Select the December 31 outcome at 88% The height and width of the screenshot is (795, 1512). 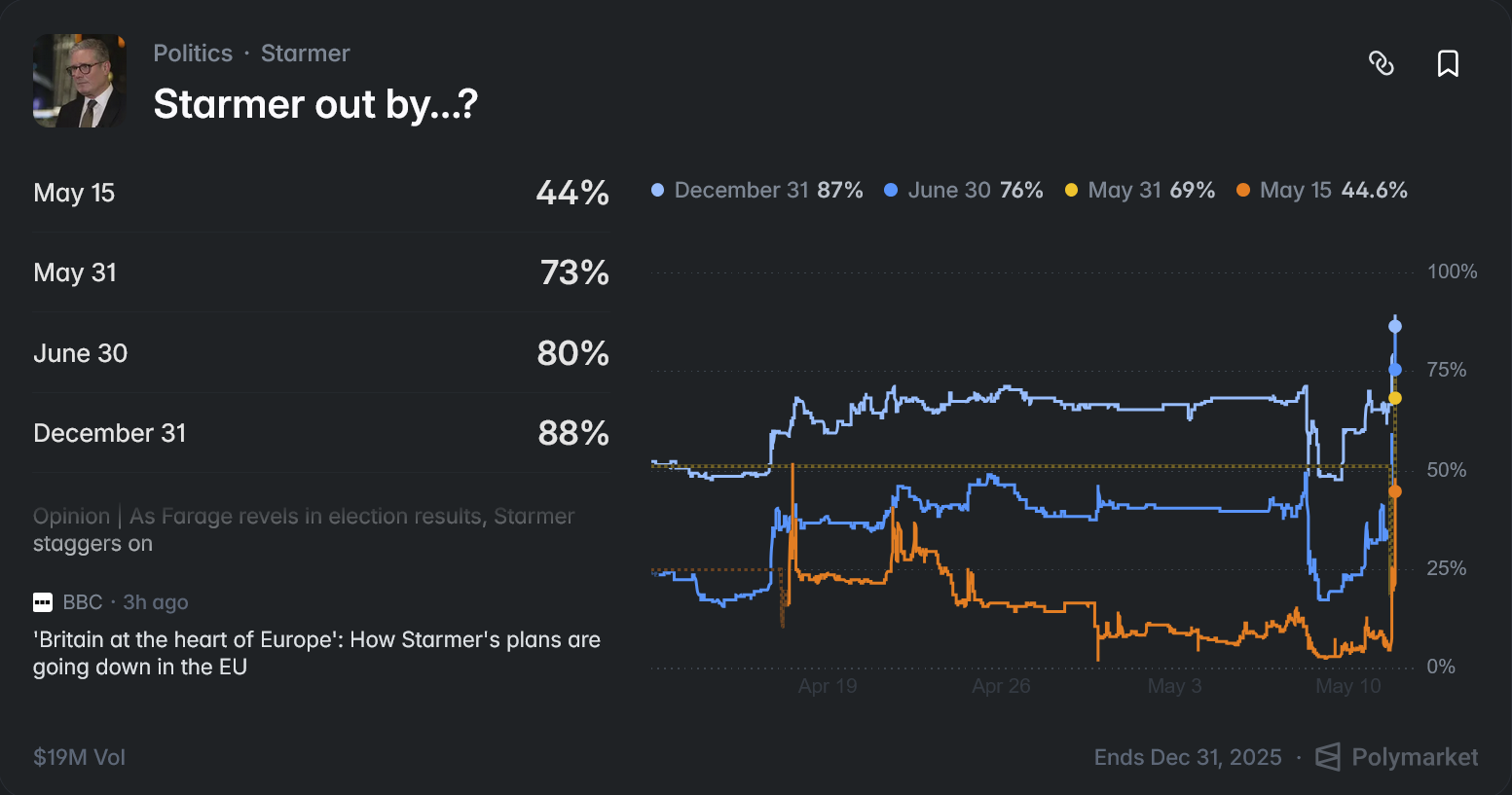[321, 433]
